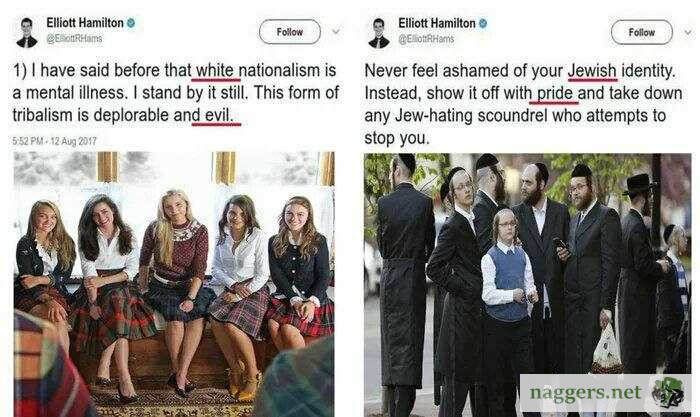Follow Elliott Hamilton from the left tweet

click(290, 32)
